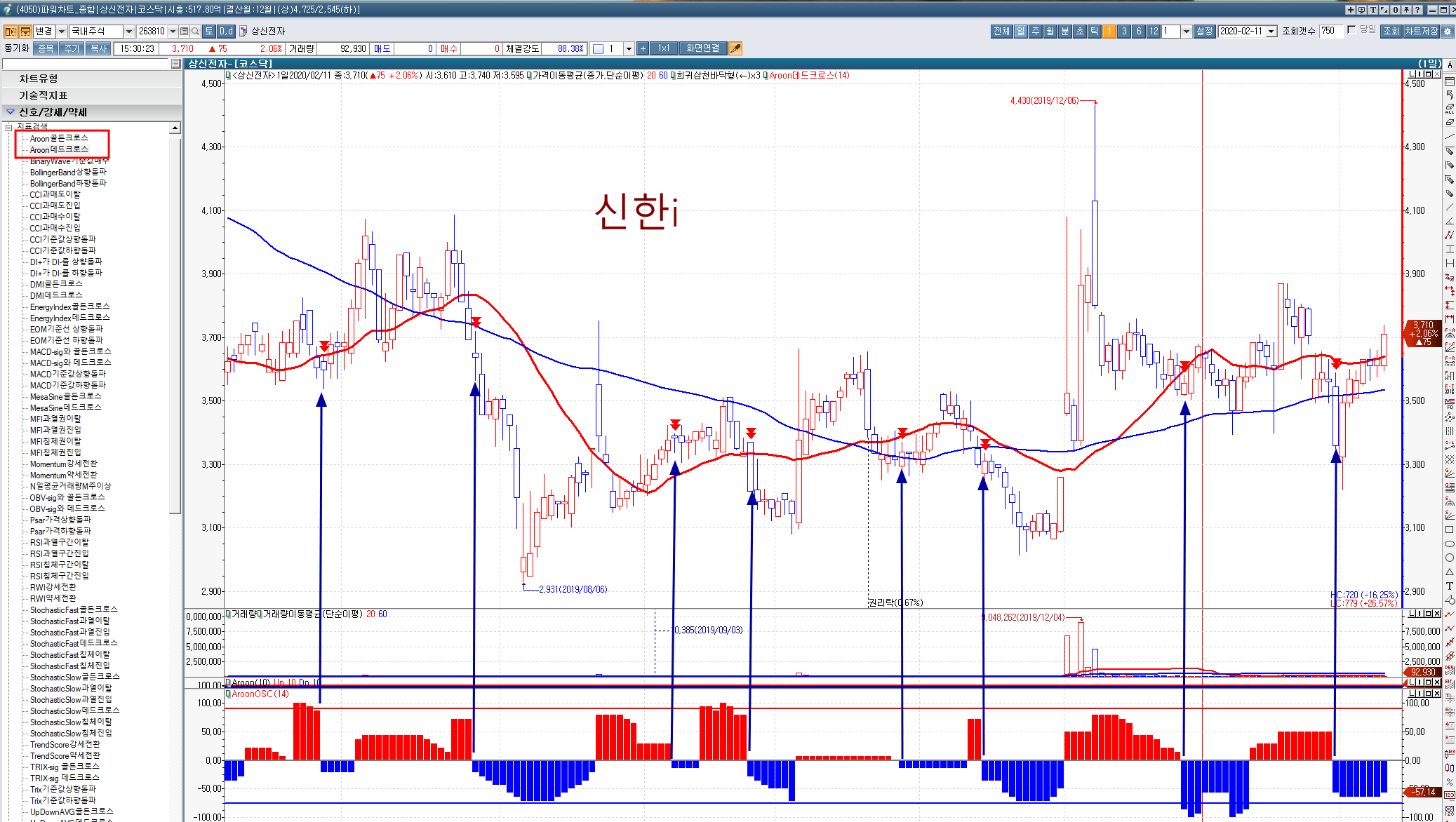Open the 차트유형 panel section
Viewport: 1456px width, 822px height.
point(39,79)
